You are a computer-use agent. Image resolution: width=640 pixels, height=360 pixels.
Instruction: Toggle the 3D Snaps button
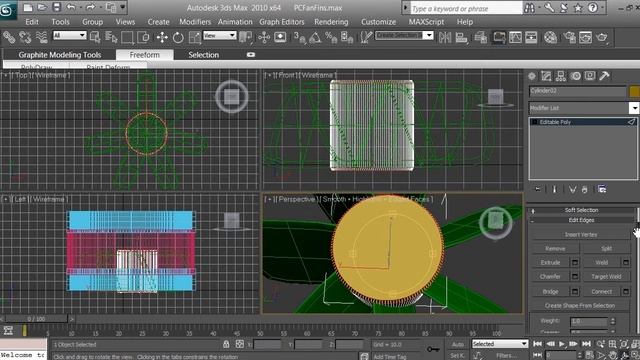[x=300, y=38]
